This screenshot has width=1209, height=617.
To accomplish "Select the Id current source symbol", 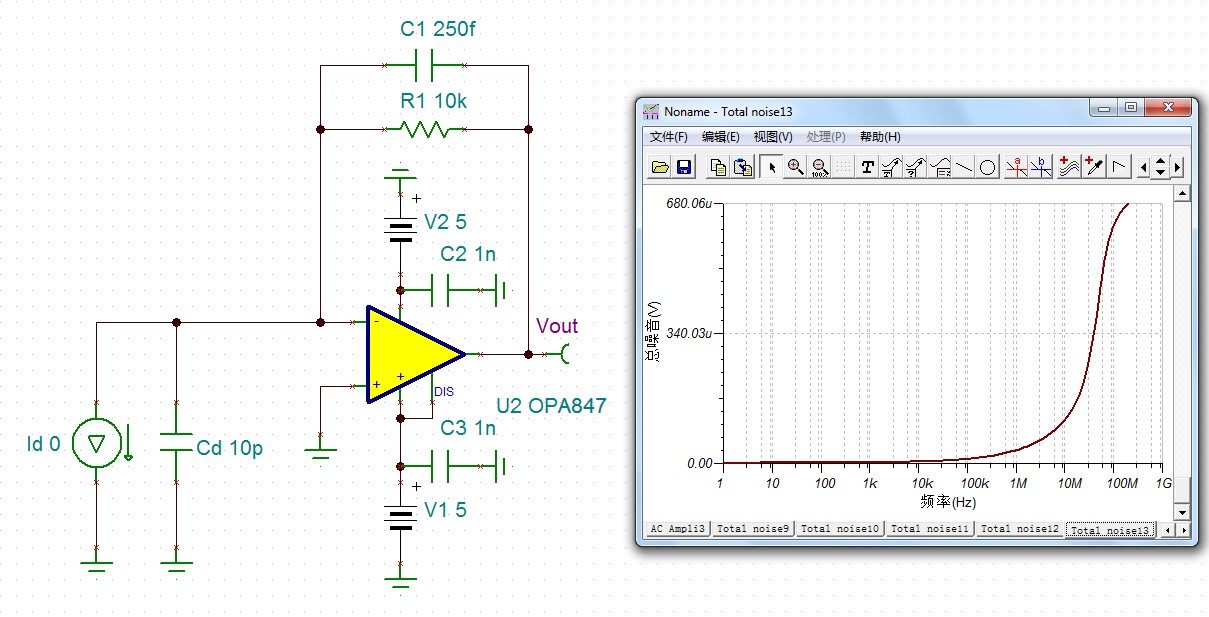I will (x=97, y=443).
